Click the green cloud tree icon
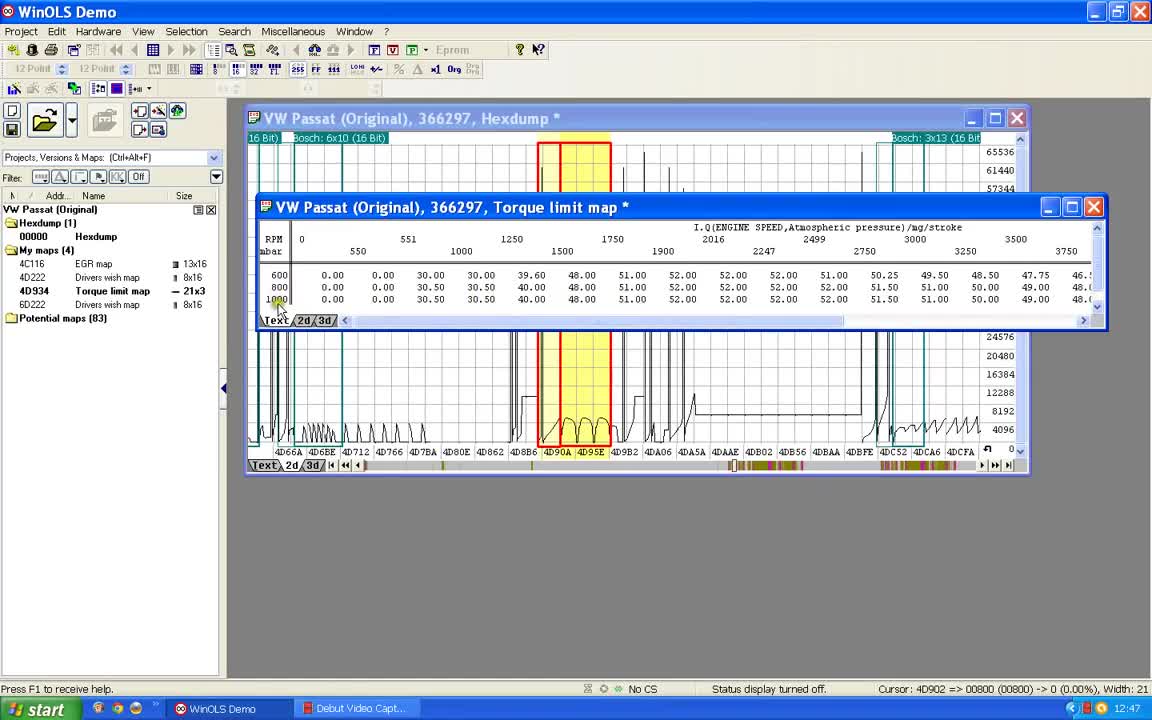The image size is (1152, 720). pyautogui.click(x=177, y=111)
